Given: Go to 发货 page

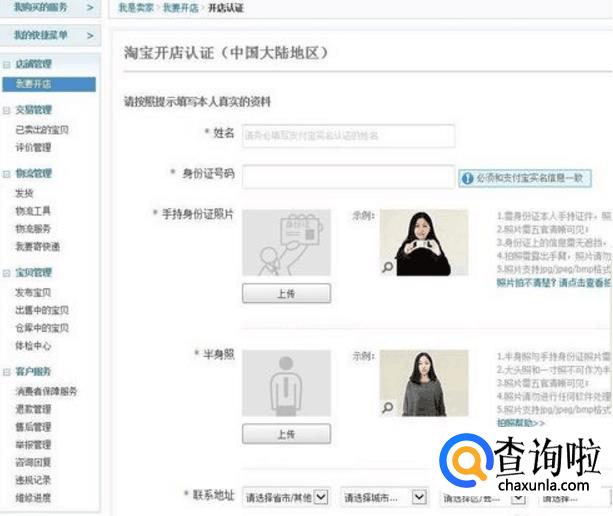Looking at the screenshot, I should [24, 193].
